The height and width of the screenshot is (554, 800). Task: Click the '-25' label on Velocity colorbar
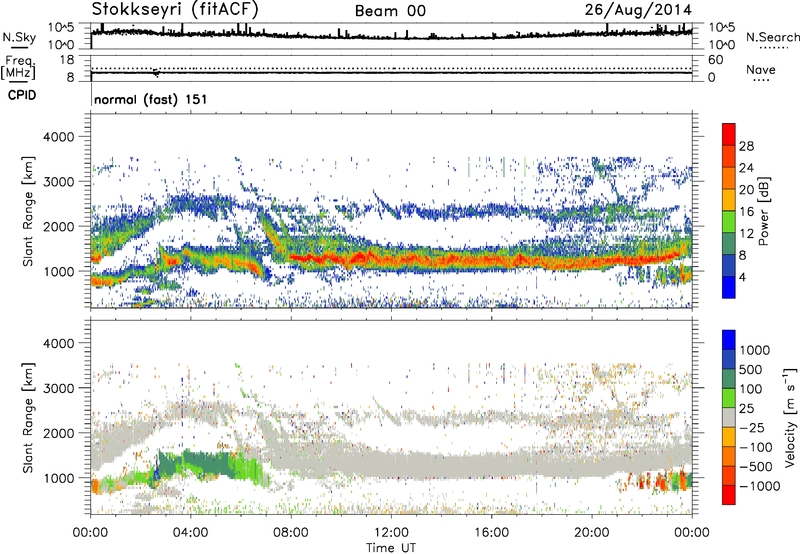tap(752, 428)
